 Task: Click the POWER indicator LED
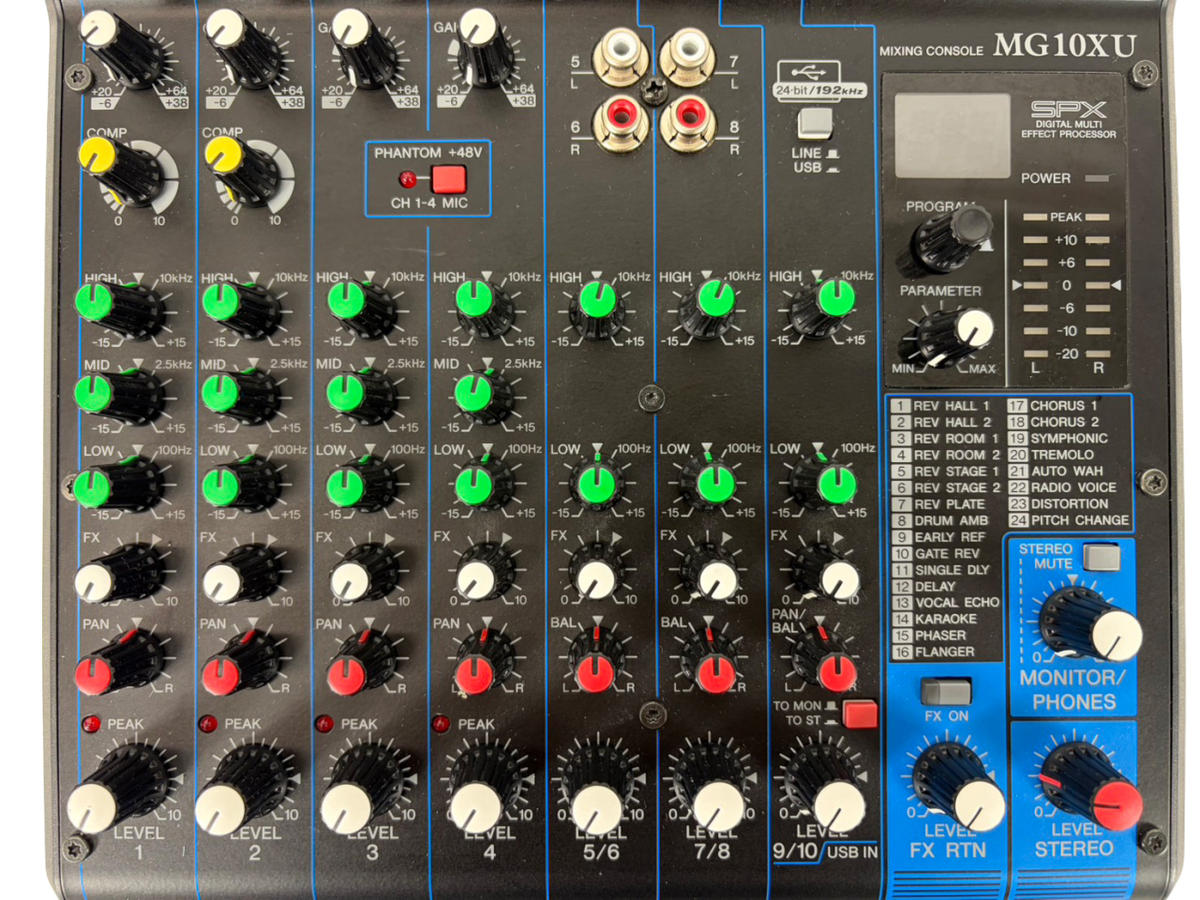tap(1097, 178)
